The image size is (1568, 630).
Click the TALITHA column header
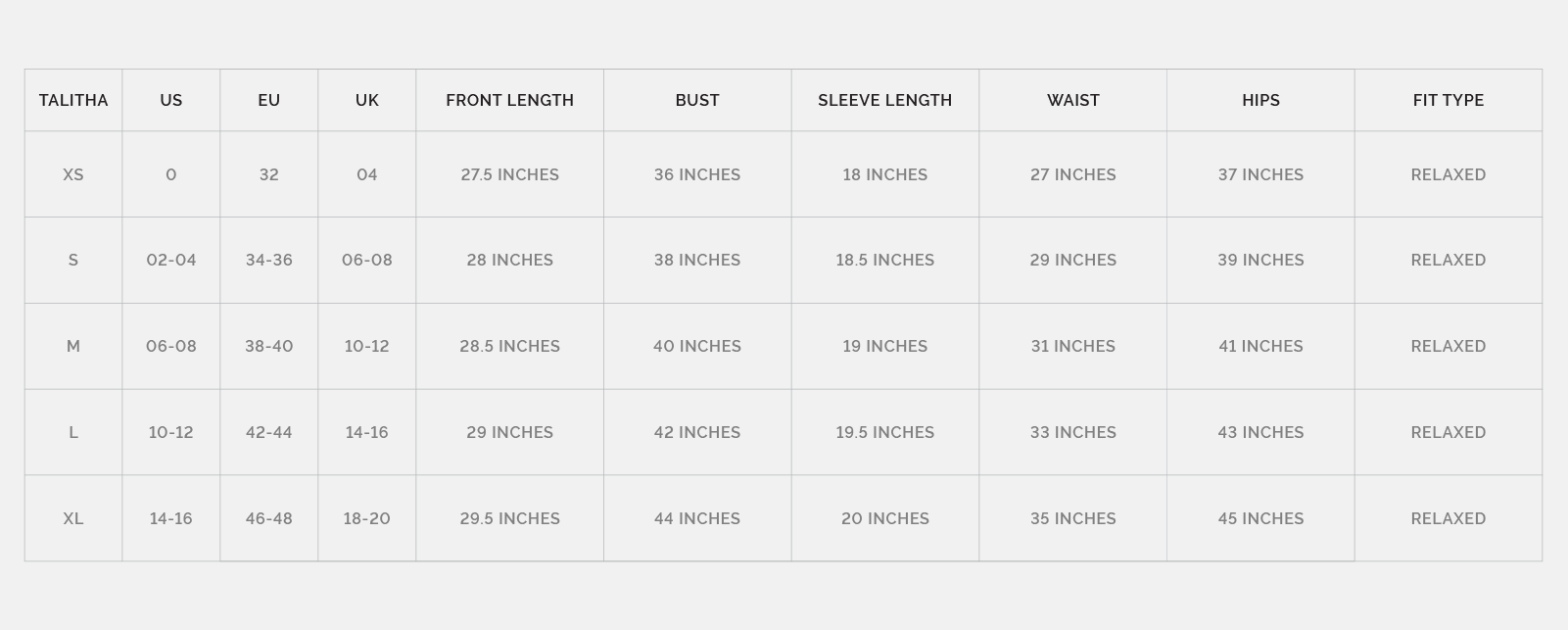click(73, 100)
